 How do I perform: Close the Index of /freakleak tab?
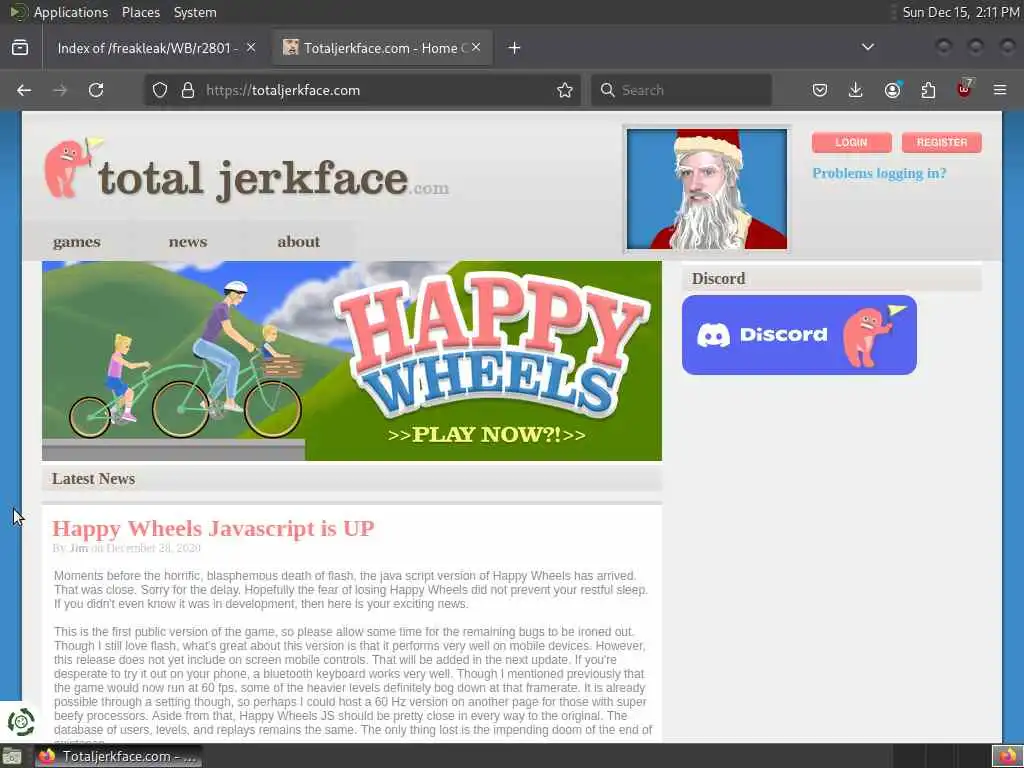coord(251,47)
